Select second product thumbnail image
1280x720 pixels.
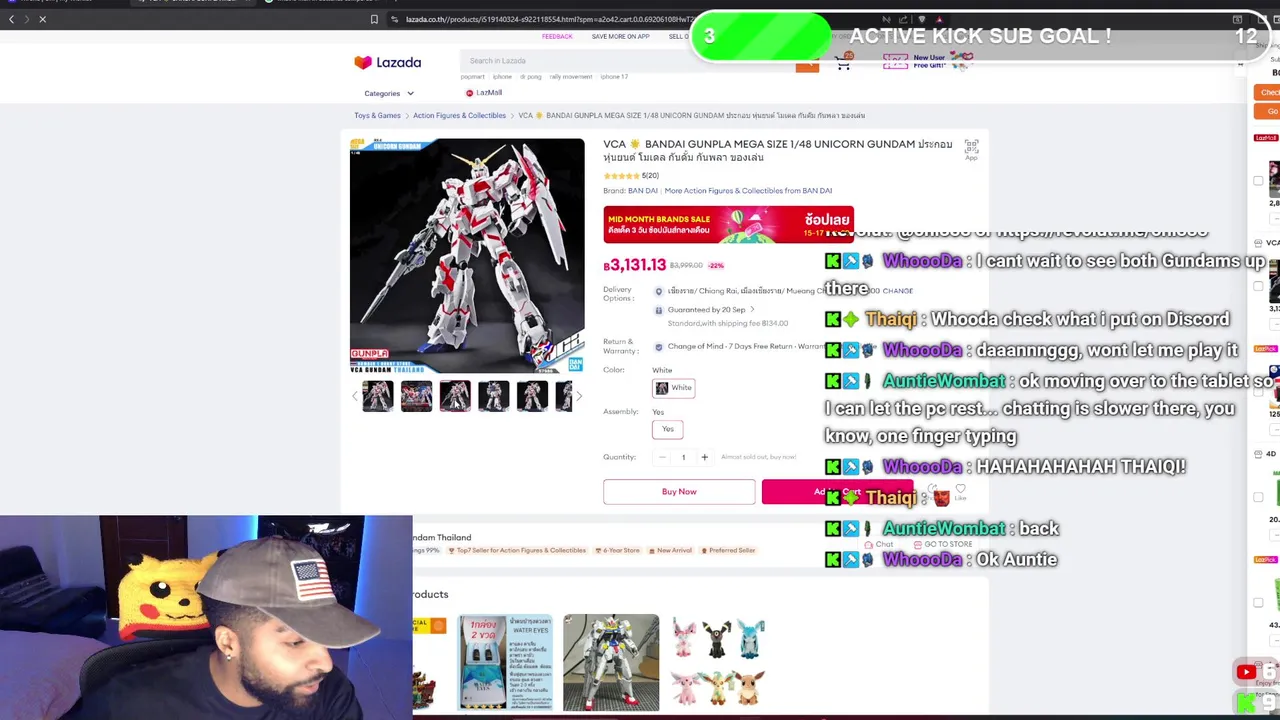pos(416,396)
